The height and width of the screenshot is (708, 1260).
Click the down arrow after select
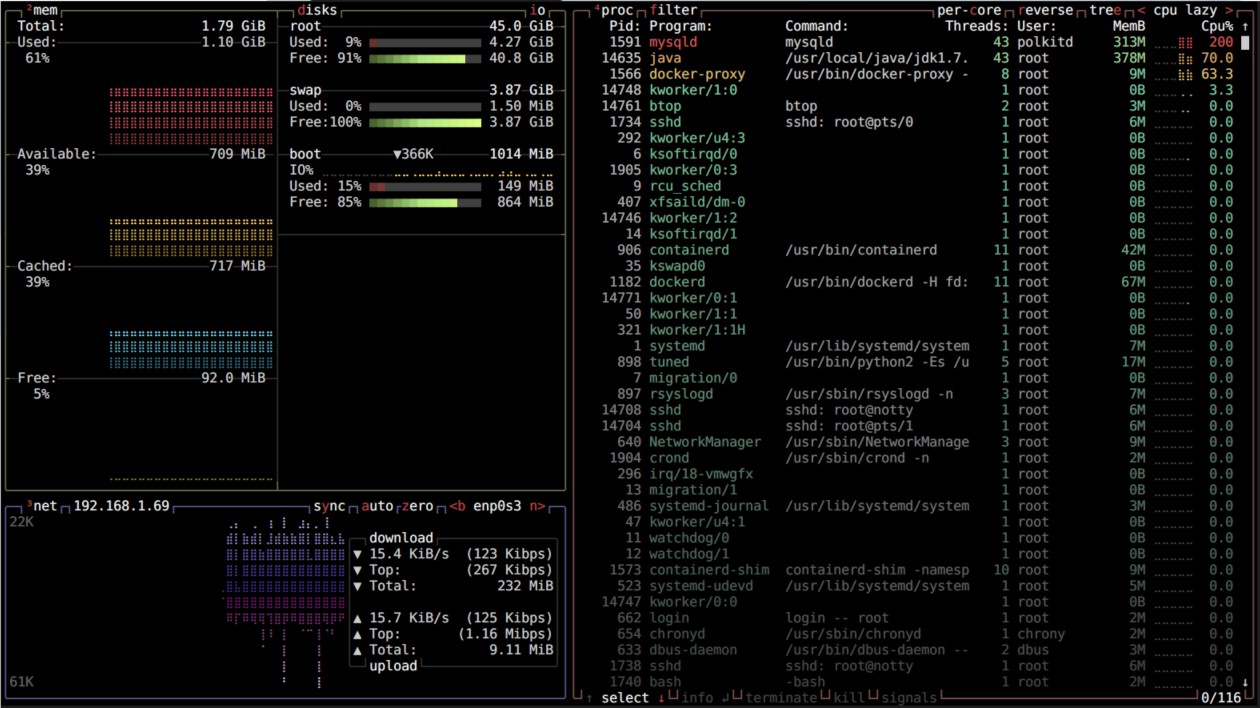click(x=661, y=698)
